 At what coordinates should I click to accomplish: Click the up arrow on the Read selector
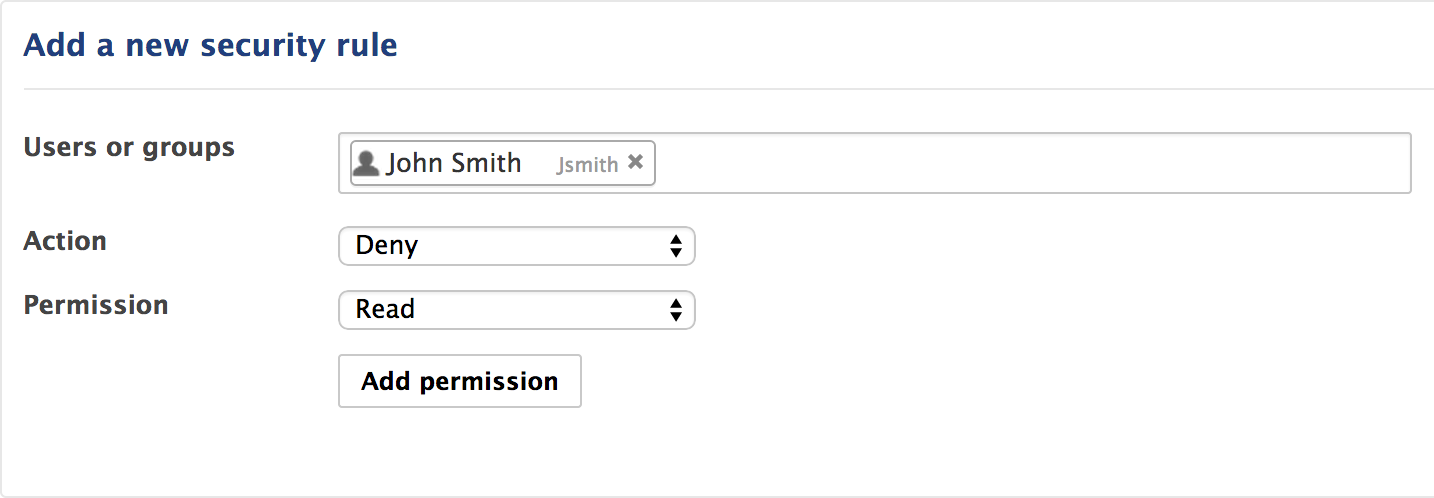[x=676, y=304]
